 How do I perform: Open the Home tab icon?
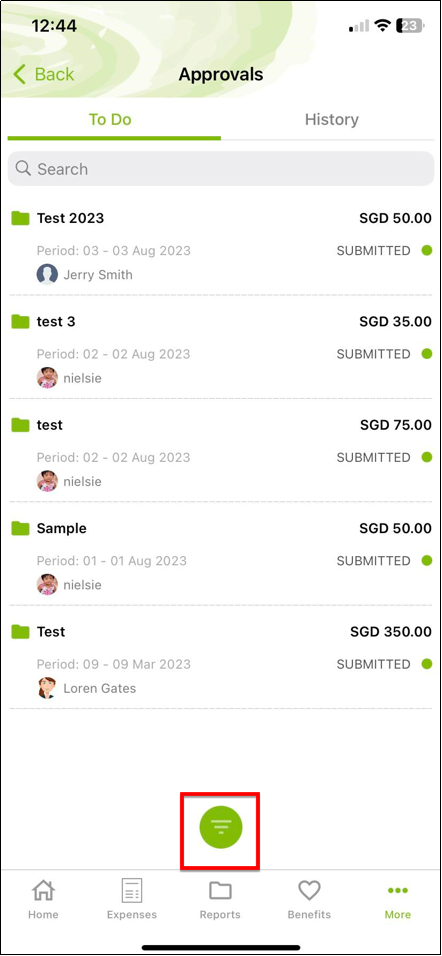[x=43, y=891]
